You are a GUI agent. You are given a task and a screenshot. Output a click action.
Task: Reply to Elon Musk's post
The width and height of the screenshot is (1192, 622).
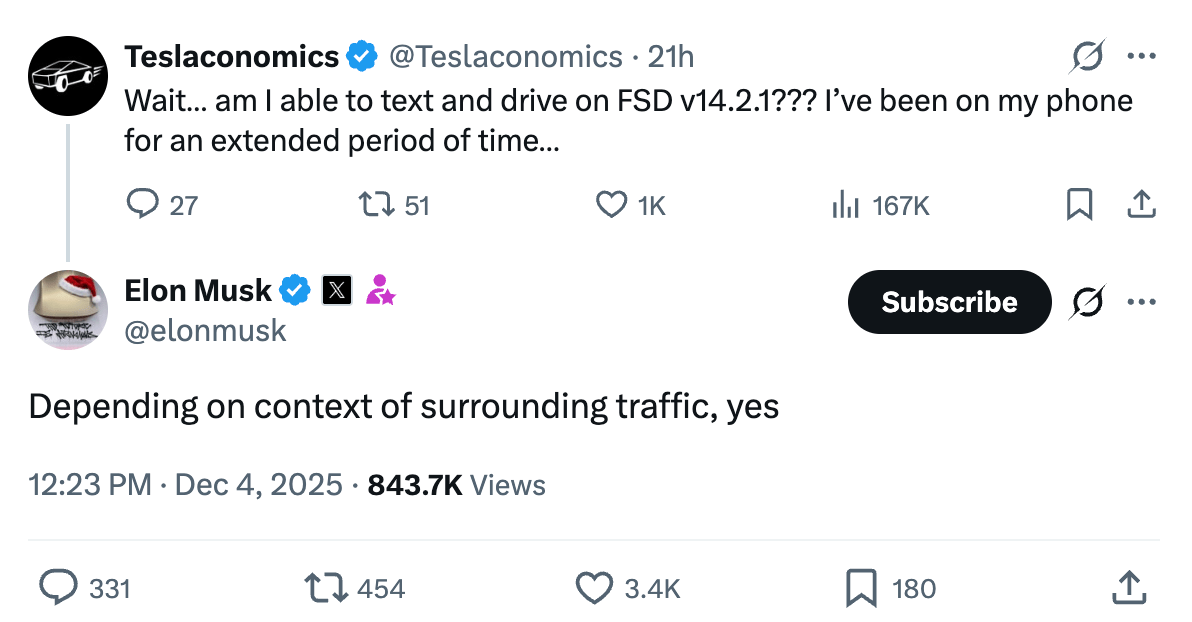click(59, 588)
